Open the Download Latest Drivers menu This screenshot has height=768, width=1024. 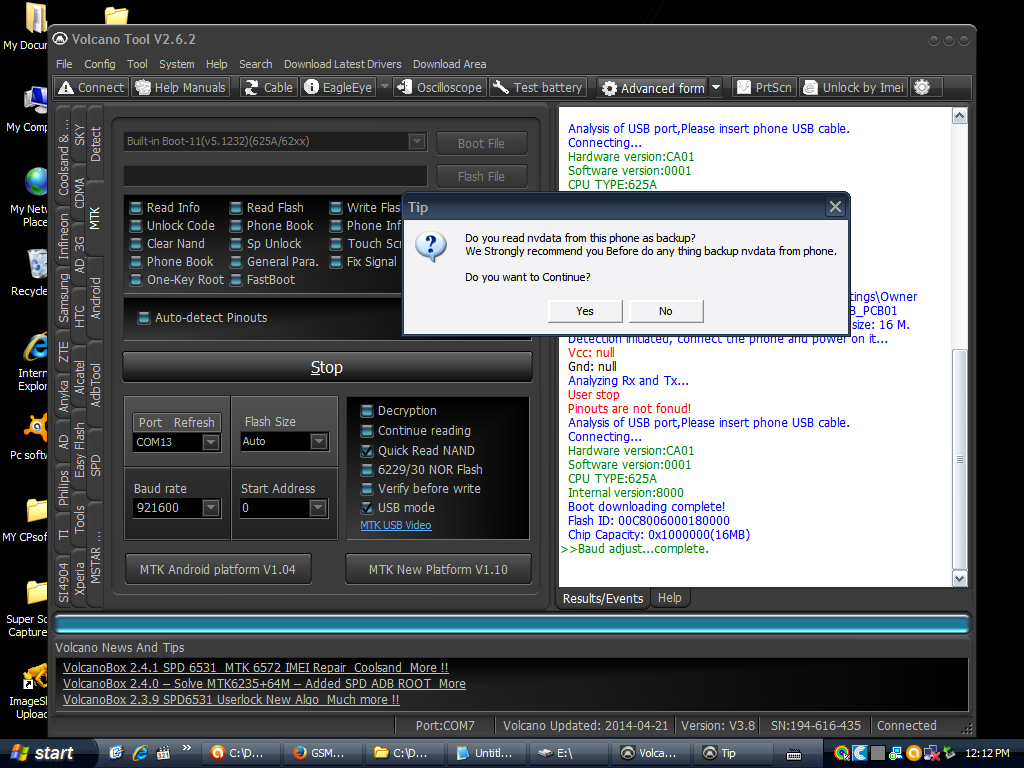coord(342,64)
